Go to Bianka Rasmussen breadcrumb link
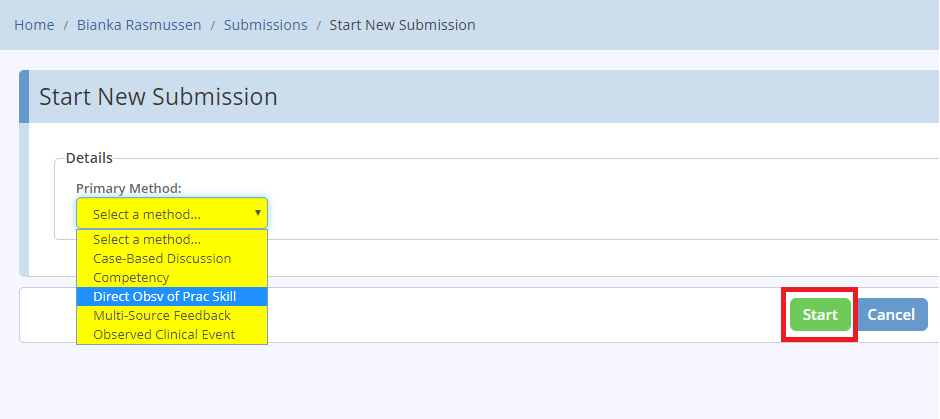The height and width of the screenshot is (419, 940). coord(139,25)
